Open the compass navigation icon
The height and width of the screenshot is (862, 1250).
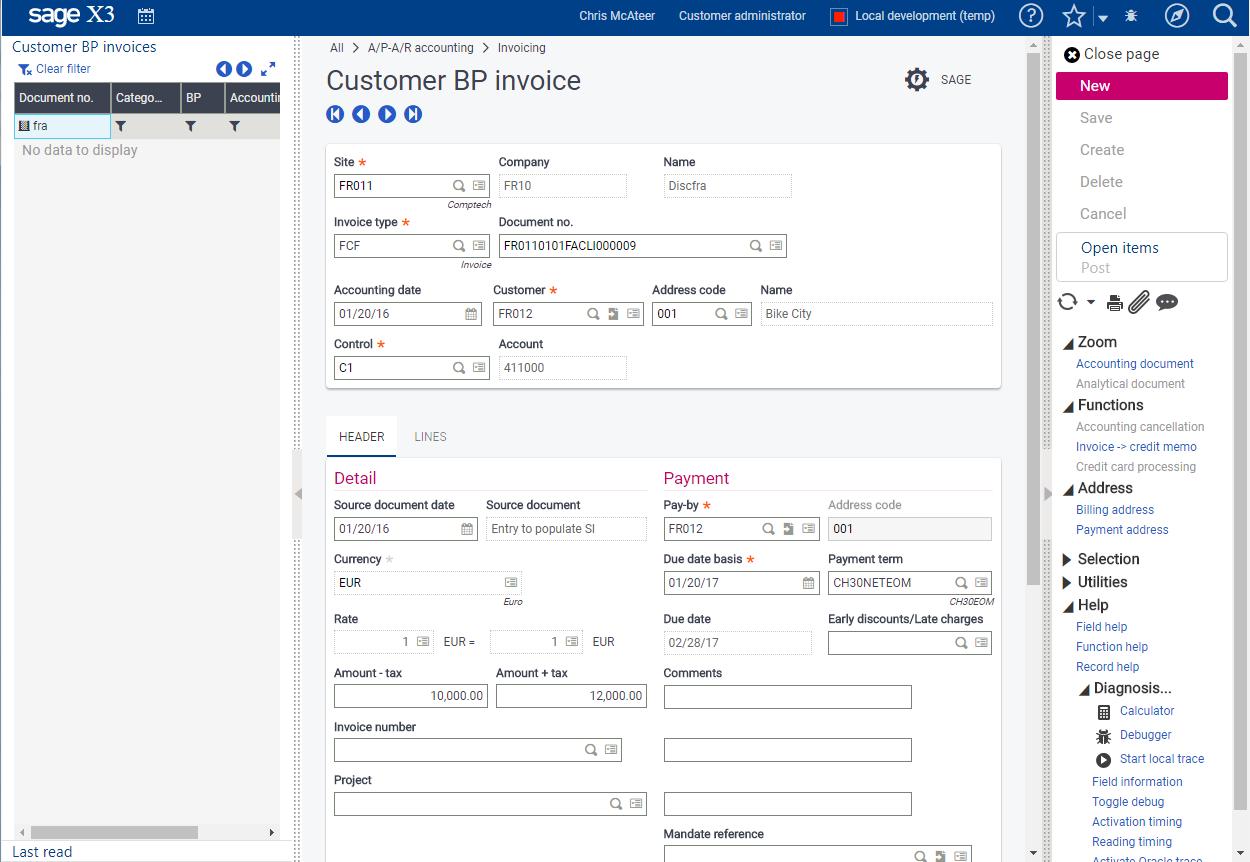pyautogui.click(x=1177, y=16)
